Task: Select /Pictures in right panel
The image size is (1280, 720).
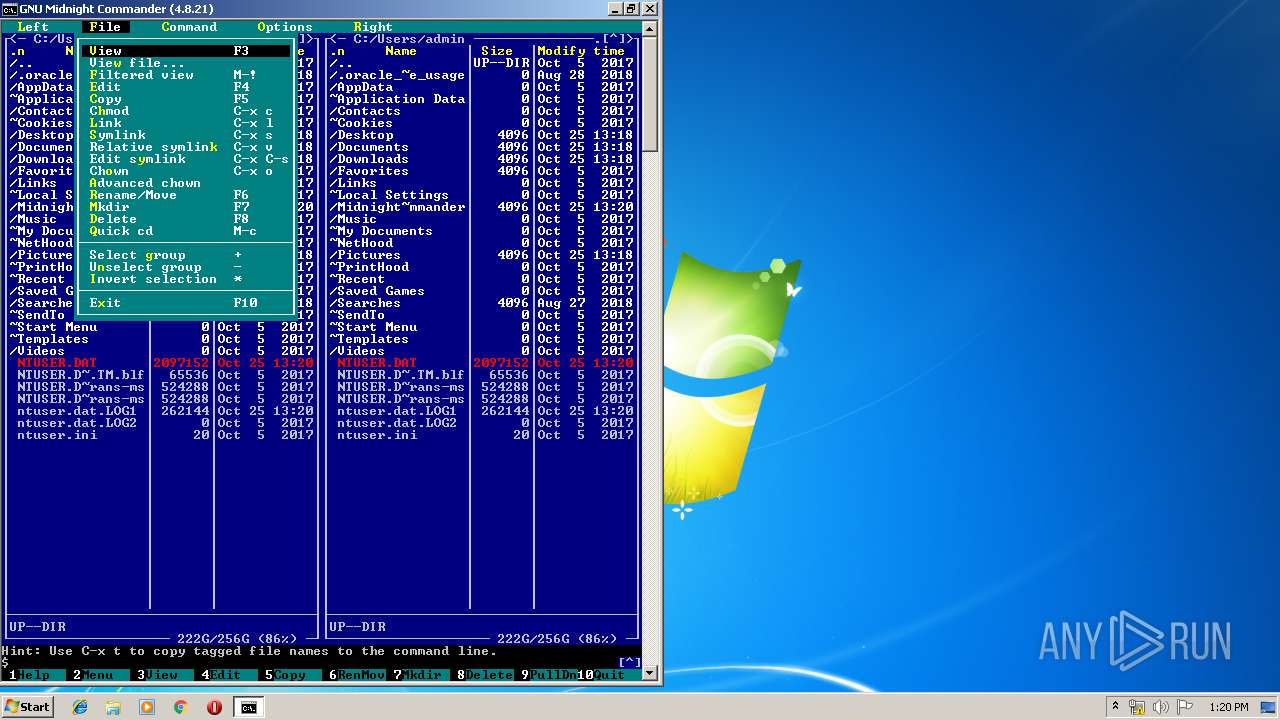Action: click(x=481, y=255)
